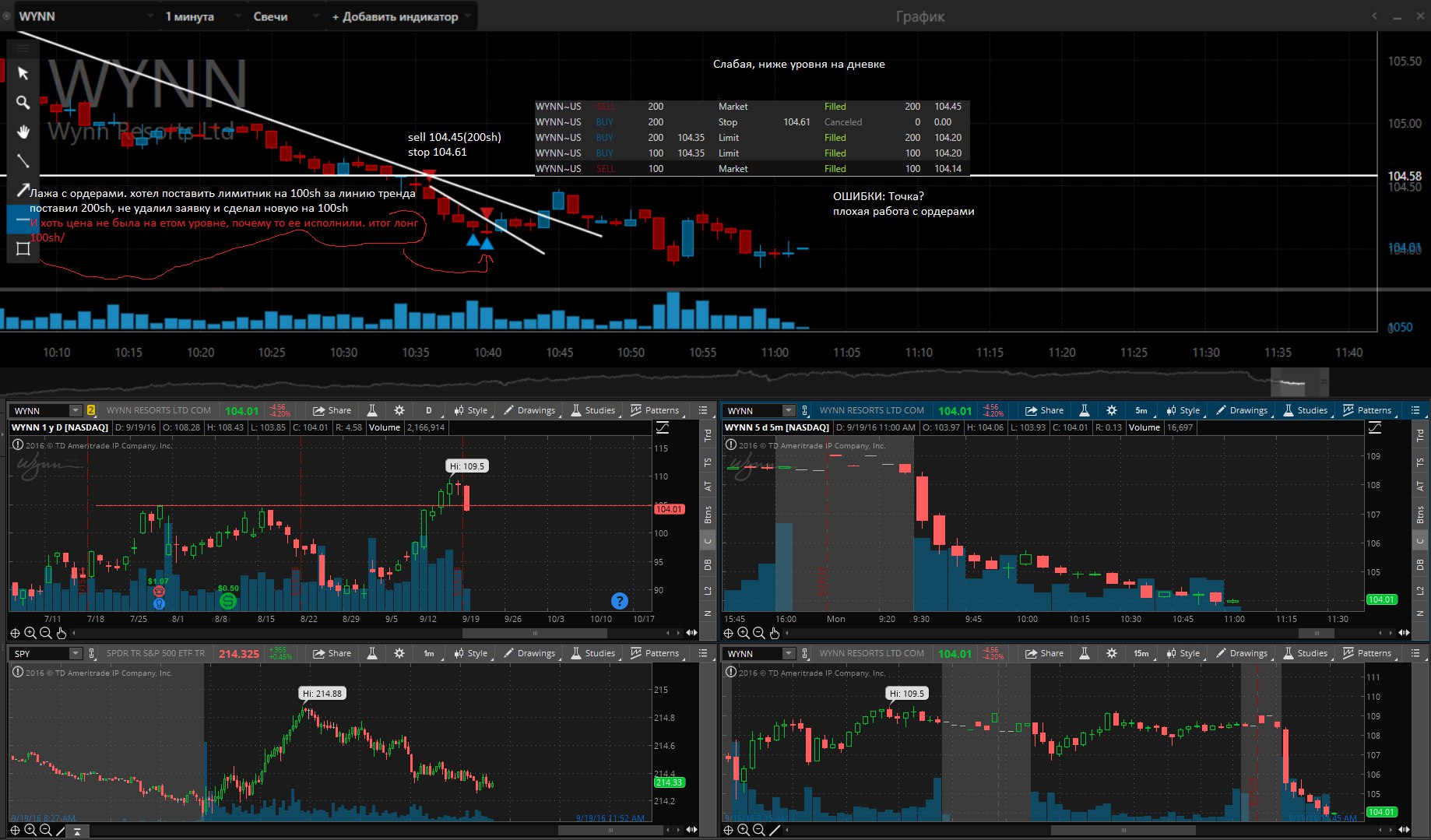1431x840 pixels.
Task: Open the gear settings in the WYNN 5m panel
Action: click(x=1112, y=410)
